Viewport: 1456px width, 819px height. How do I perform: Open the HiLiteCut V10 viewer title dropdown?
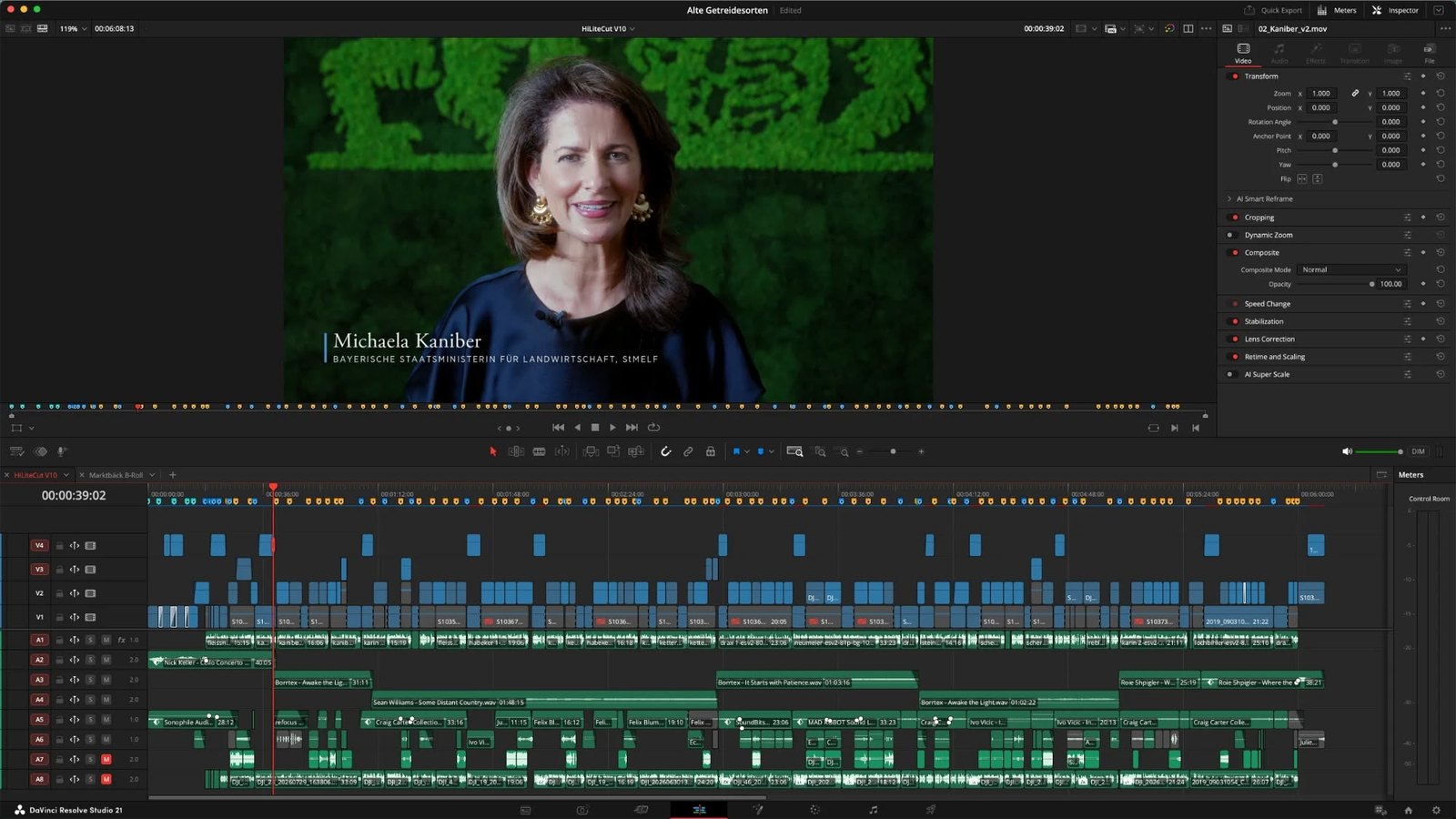point(608,28)
